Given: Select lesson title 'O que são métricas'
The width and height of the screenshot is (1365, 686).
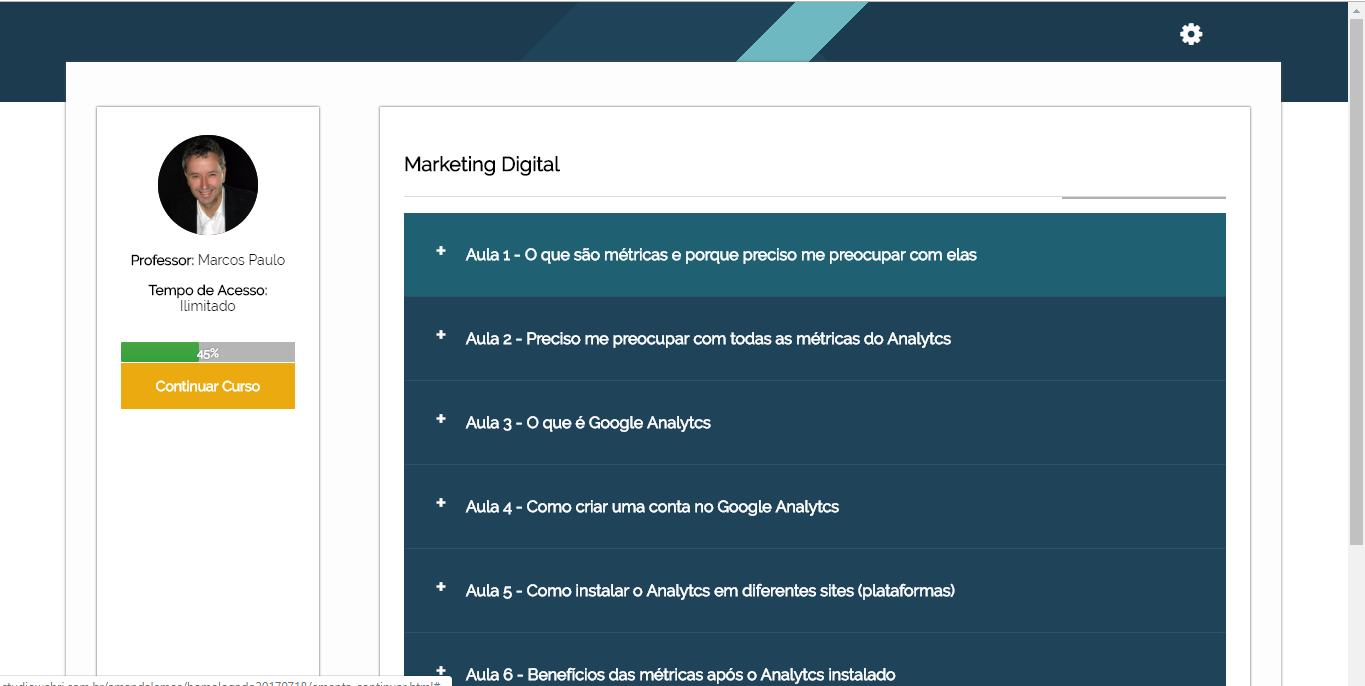Looking at the screenshot, I should (x=720, y=255).
